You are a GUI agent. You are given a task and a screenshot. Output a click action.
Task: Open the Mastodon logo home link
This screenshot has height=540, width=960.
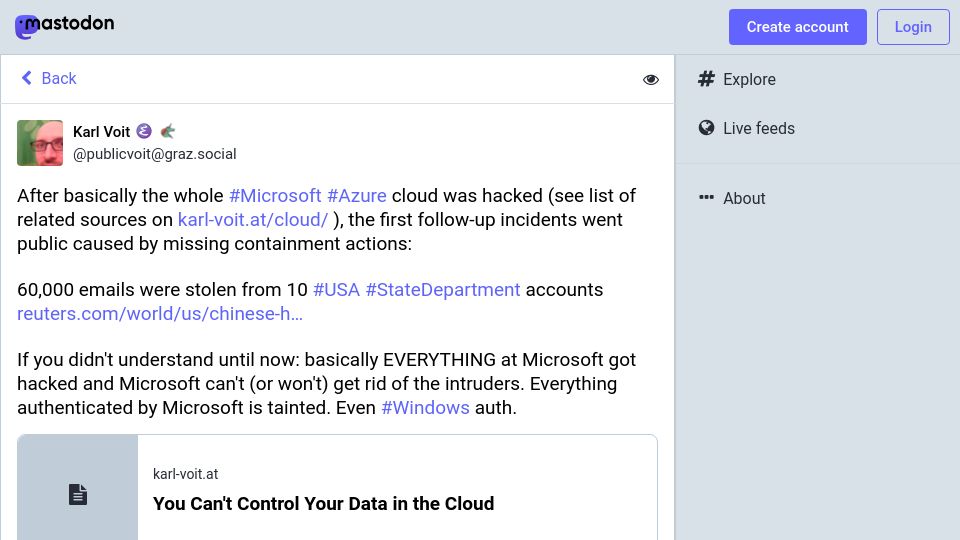[64, 26]
